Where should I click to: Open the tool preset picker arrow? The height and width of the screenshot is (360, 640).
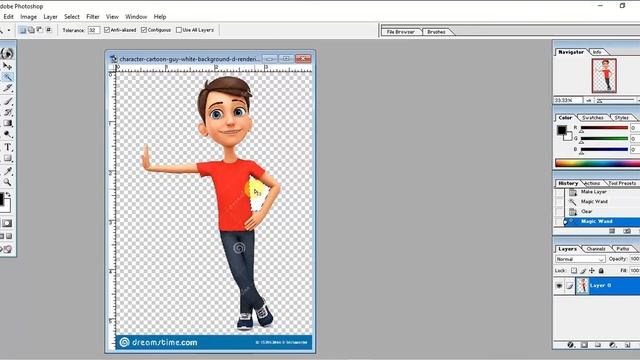[9, 30]
